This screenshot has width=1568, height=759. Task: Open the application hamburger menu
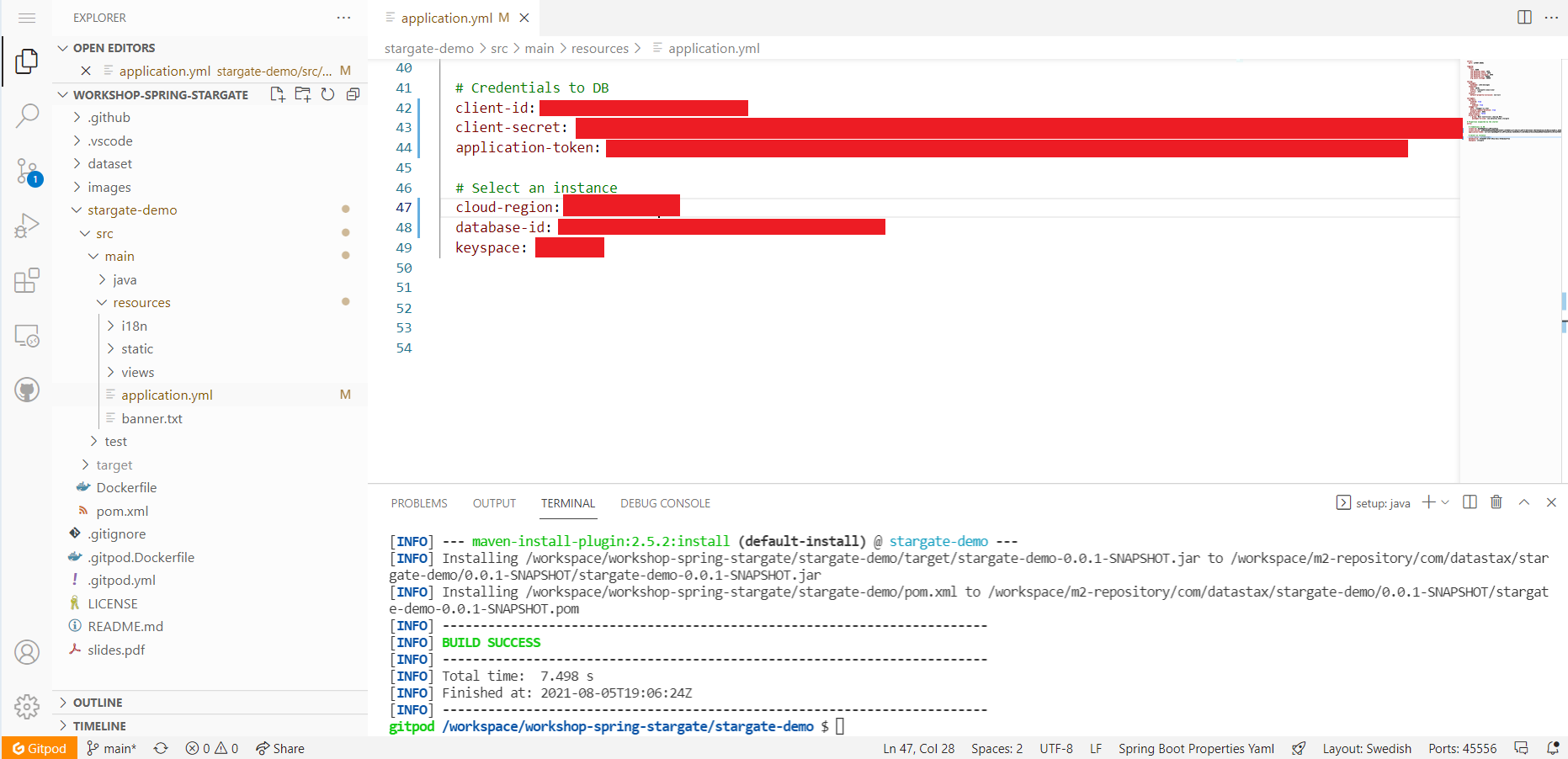point(28,17)
